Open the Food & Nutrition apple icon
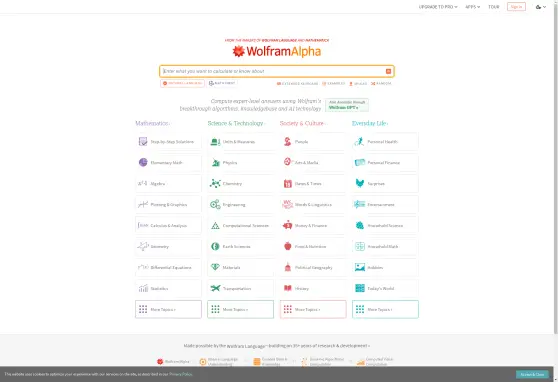 coord(288,246)
